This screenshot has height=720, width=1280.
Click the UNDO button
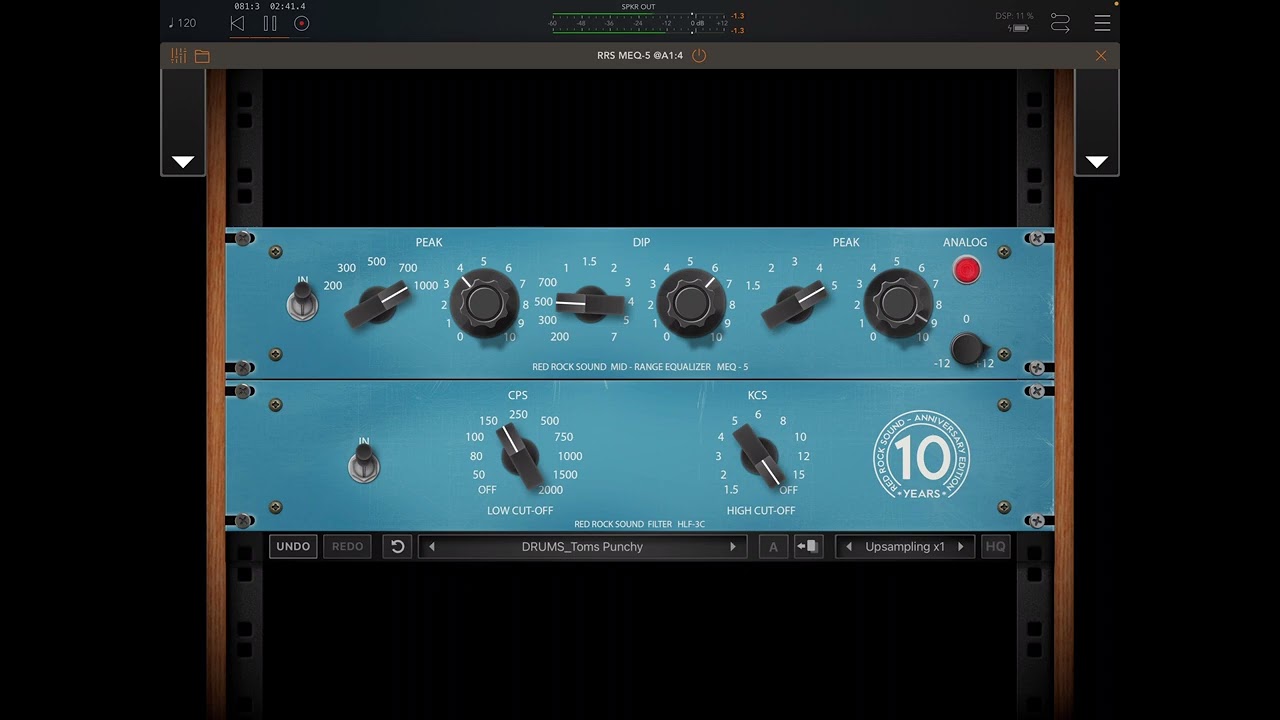(x=293, y=547)
